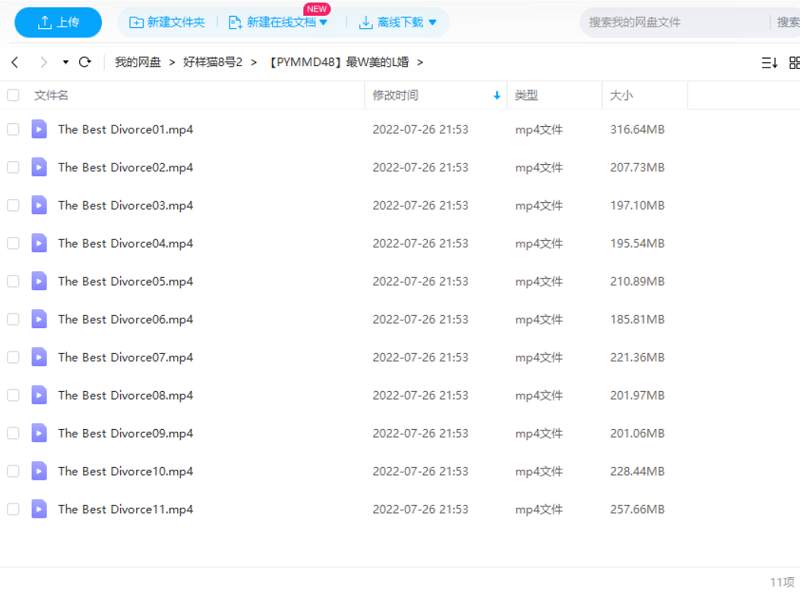
Task: Click the back navigation arrow
Action: point(15,62)
